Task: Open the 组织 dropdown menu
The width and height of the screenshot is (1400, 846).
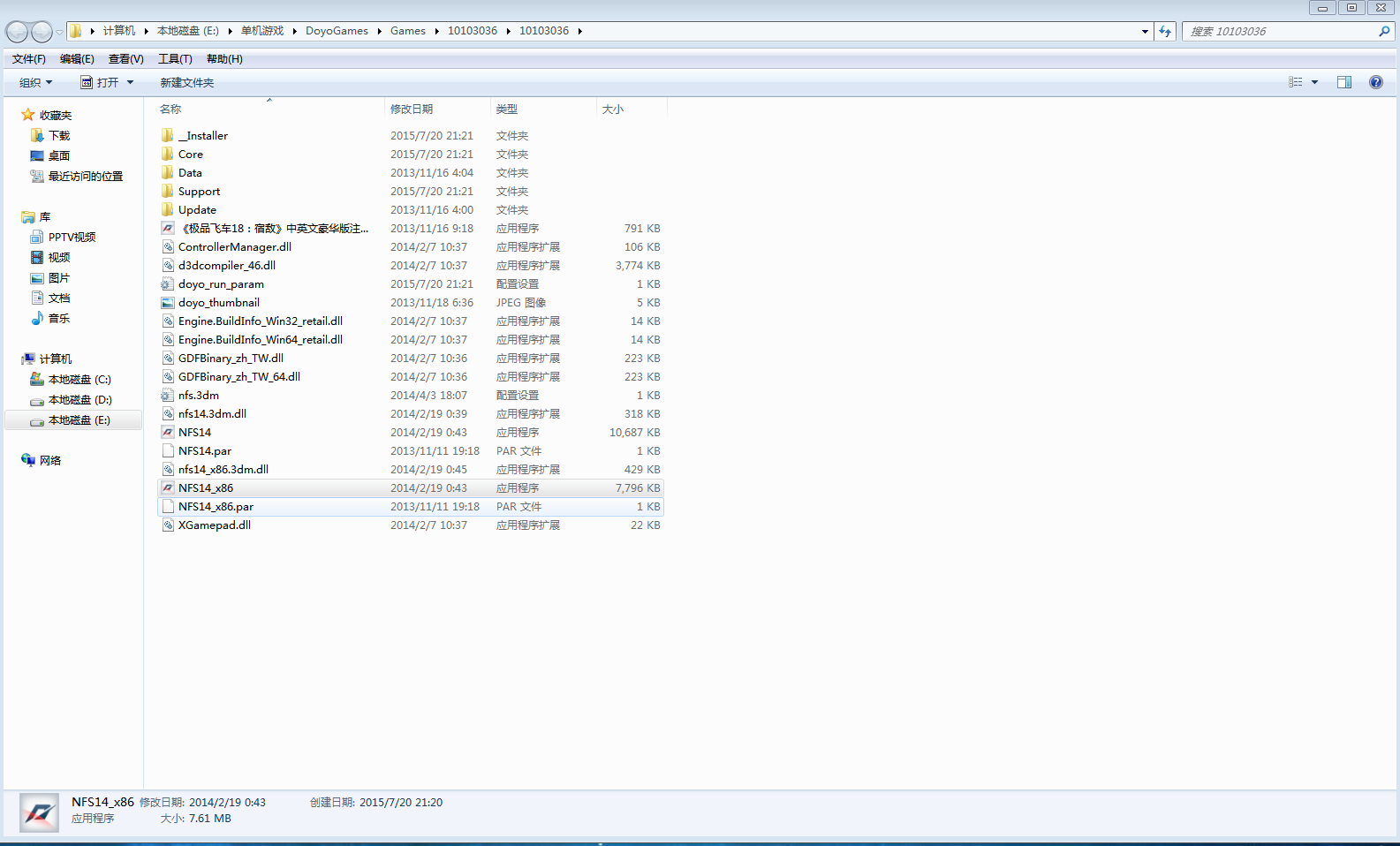Action: click(36, 82)
